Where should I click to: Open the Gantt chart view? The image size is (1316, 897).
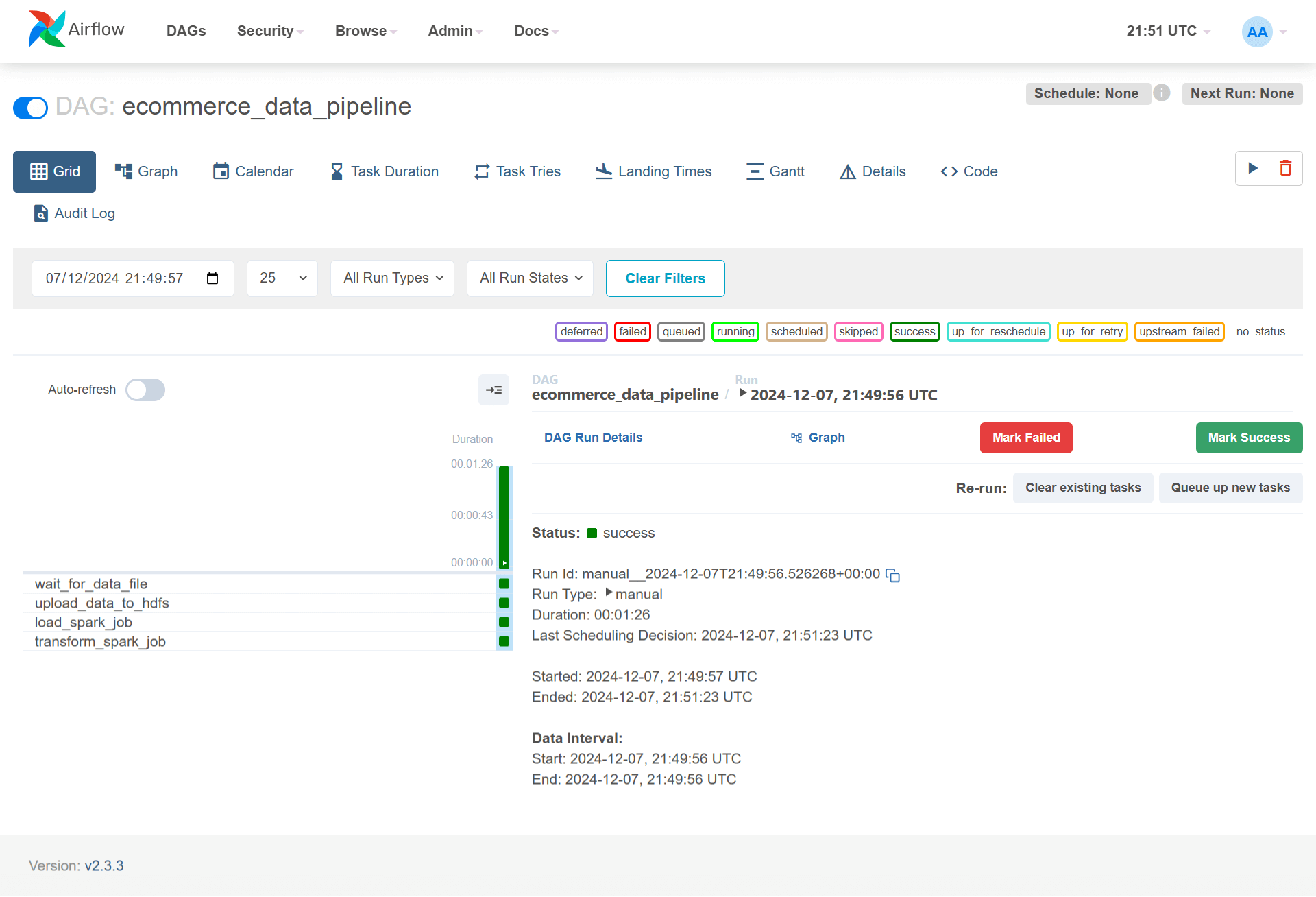(x=774, y=171)
